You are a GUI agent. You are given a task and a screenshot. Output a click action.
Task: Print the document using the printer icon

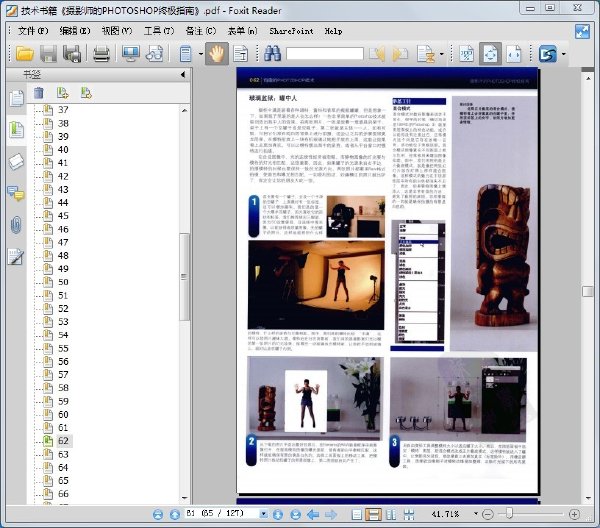tap(101, 54)
